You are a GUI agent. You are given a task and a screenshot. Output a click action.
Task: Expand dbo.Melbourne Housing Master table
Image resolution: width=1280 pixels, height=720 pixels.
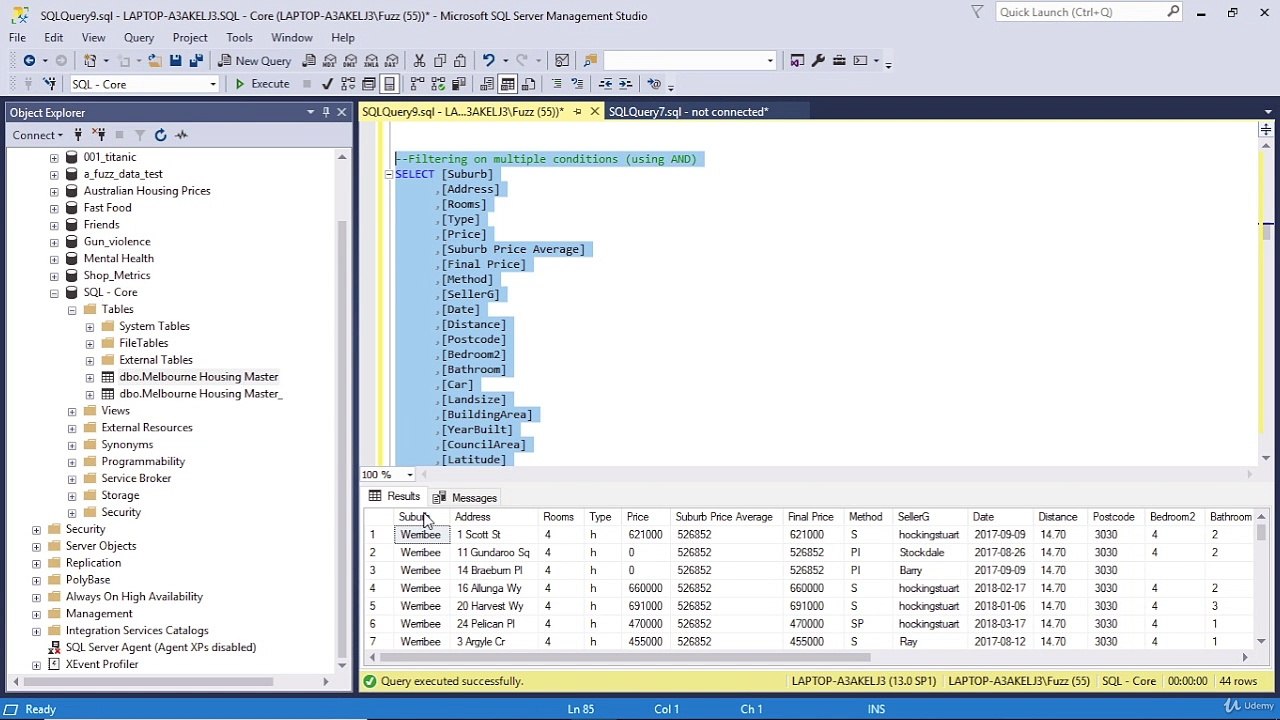coord(90,377)
